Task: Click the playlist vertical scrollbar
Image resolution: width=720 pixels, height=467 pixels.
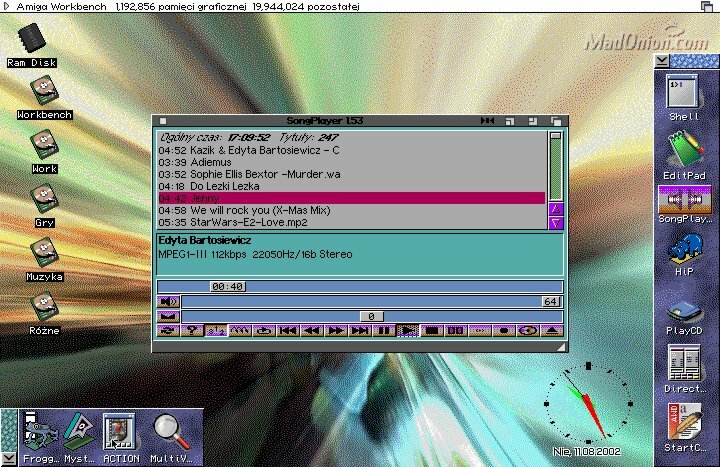Action: [556, 166]
